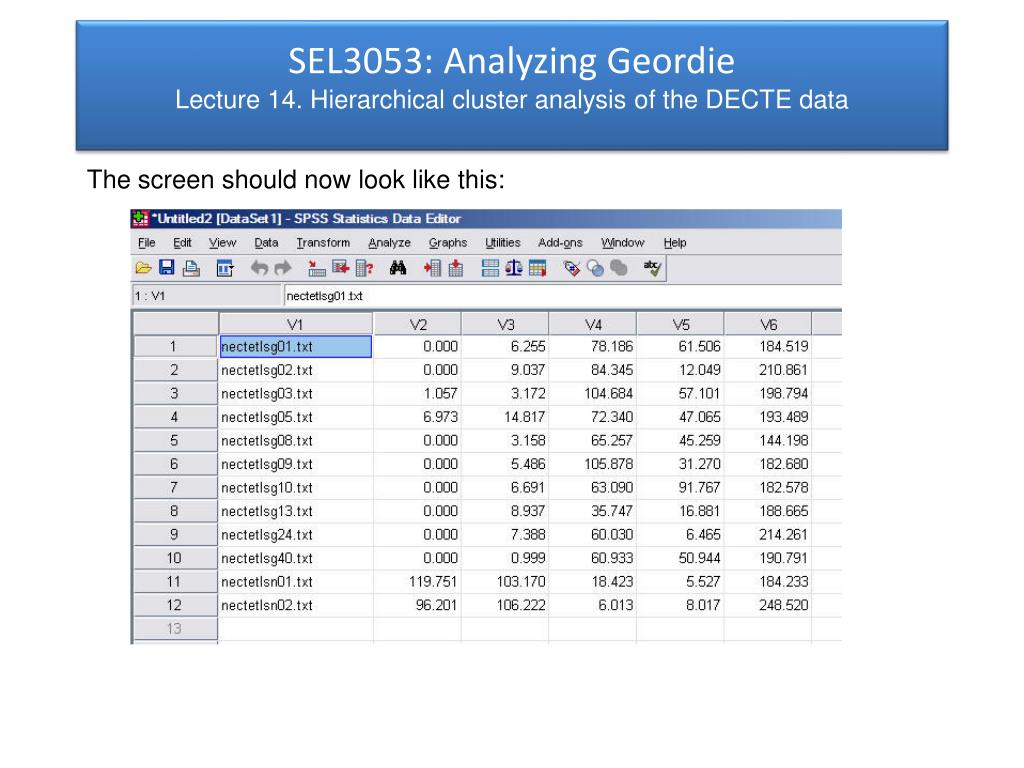Click the Select cases icon
The image size is (1024, 768).
pos(537,268)
